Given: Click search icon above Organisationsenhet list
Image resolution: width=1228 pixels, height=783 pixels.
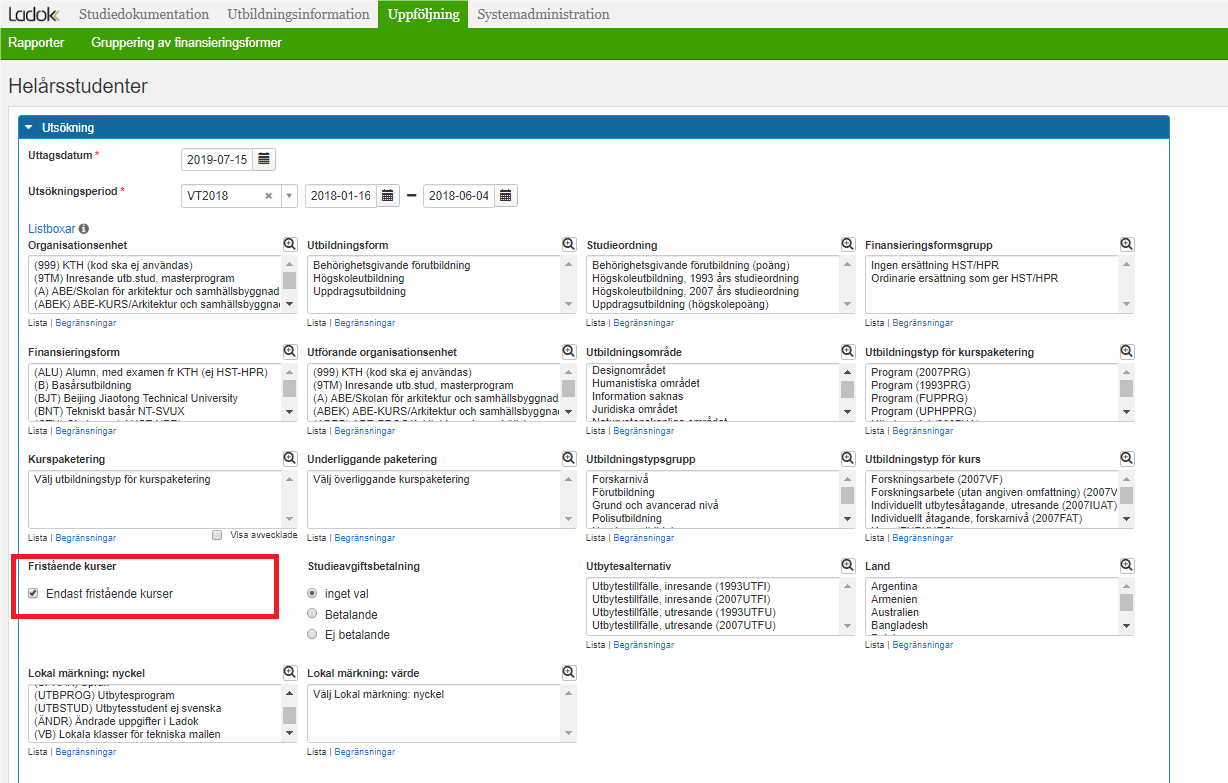Looking at the screenshot, I should point(290,244).
